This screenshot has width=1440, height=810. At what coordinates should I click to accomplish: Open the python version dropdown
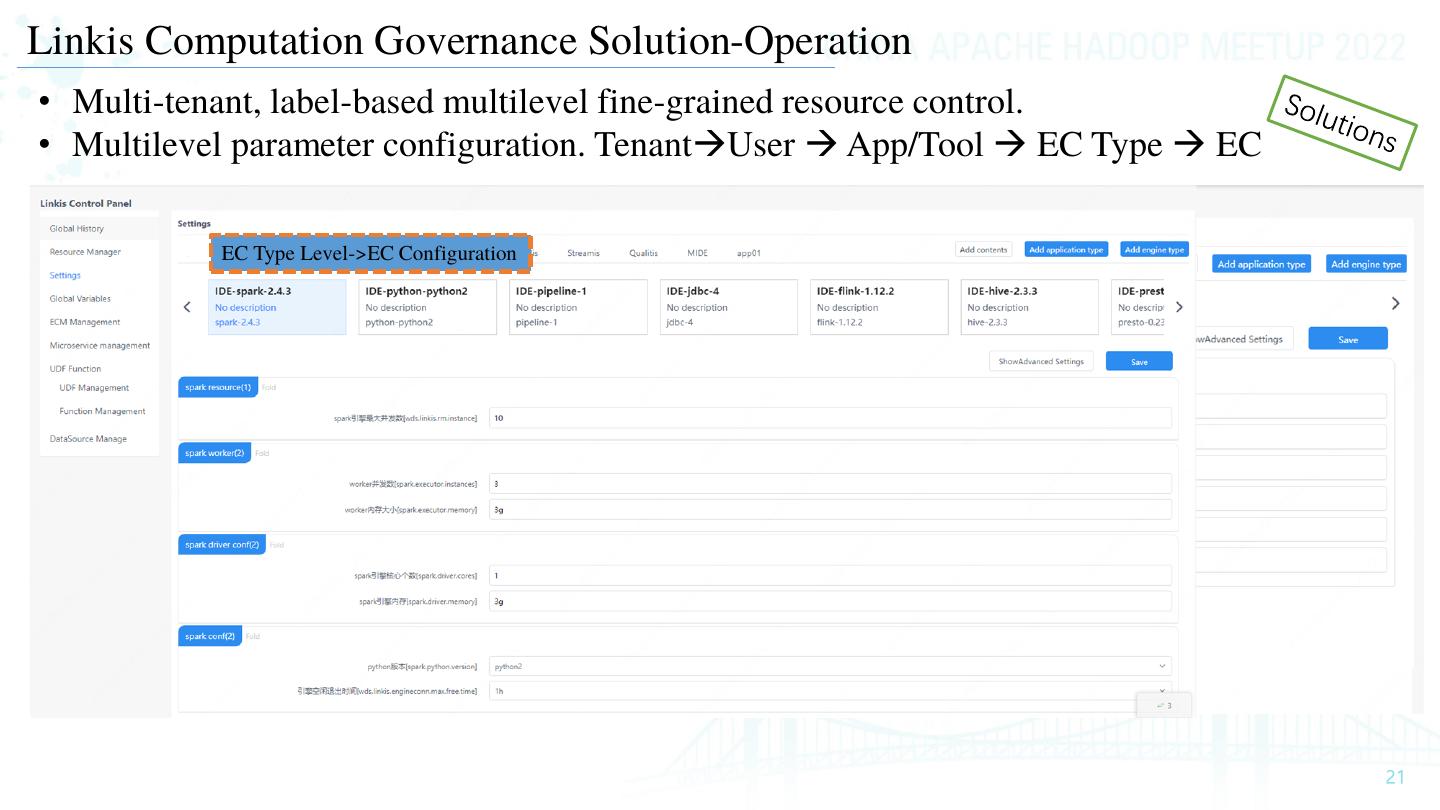pos(829,666)
